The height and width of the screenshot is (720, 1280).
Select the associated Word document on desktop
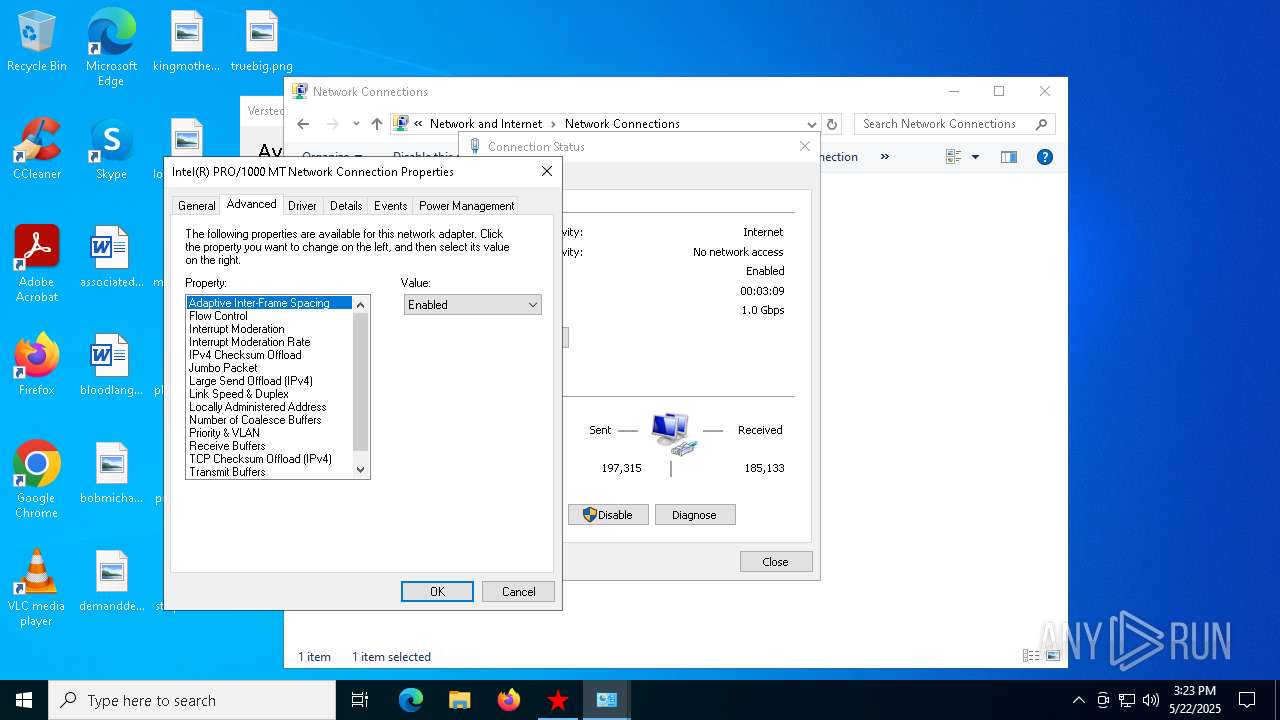111,257
